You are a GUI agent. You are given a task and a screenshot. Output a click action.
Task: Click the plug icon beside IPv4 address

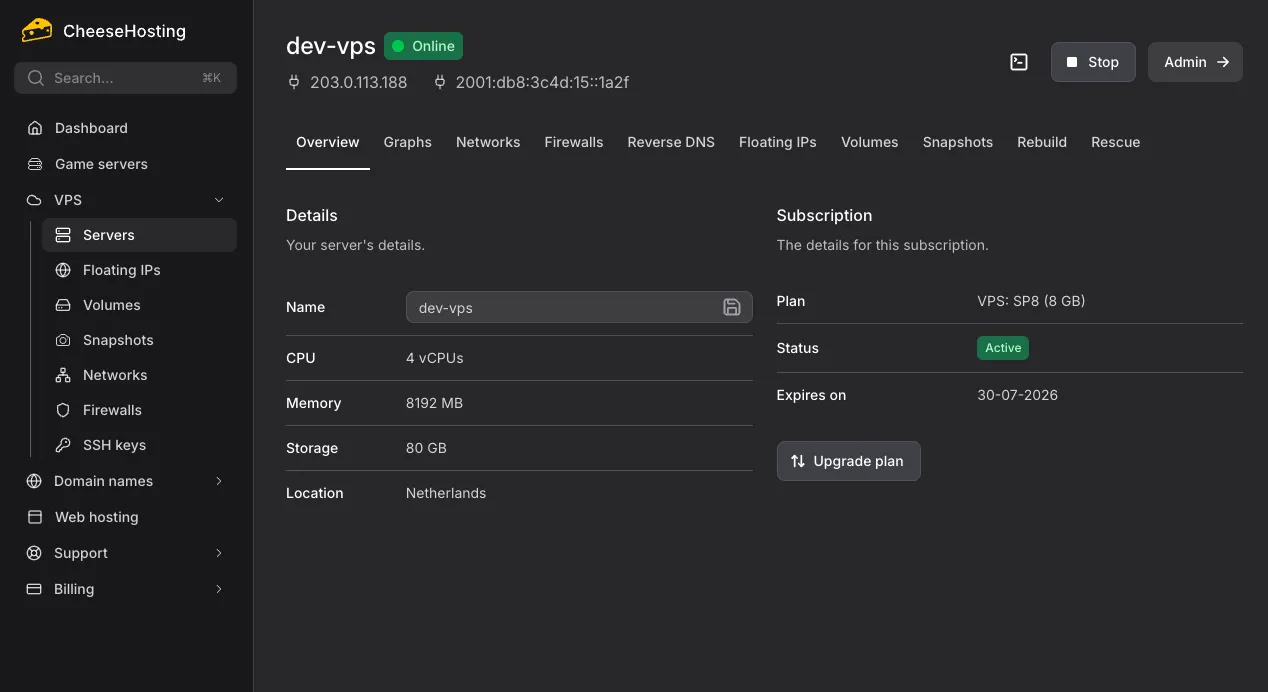tap(294, 82)
